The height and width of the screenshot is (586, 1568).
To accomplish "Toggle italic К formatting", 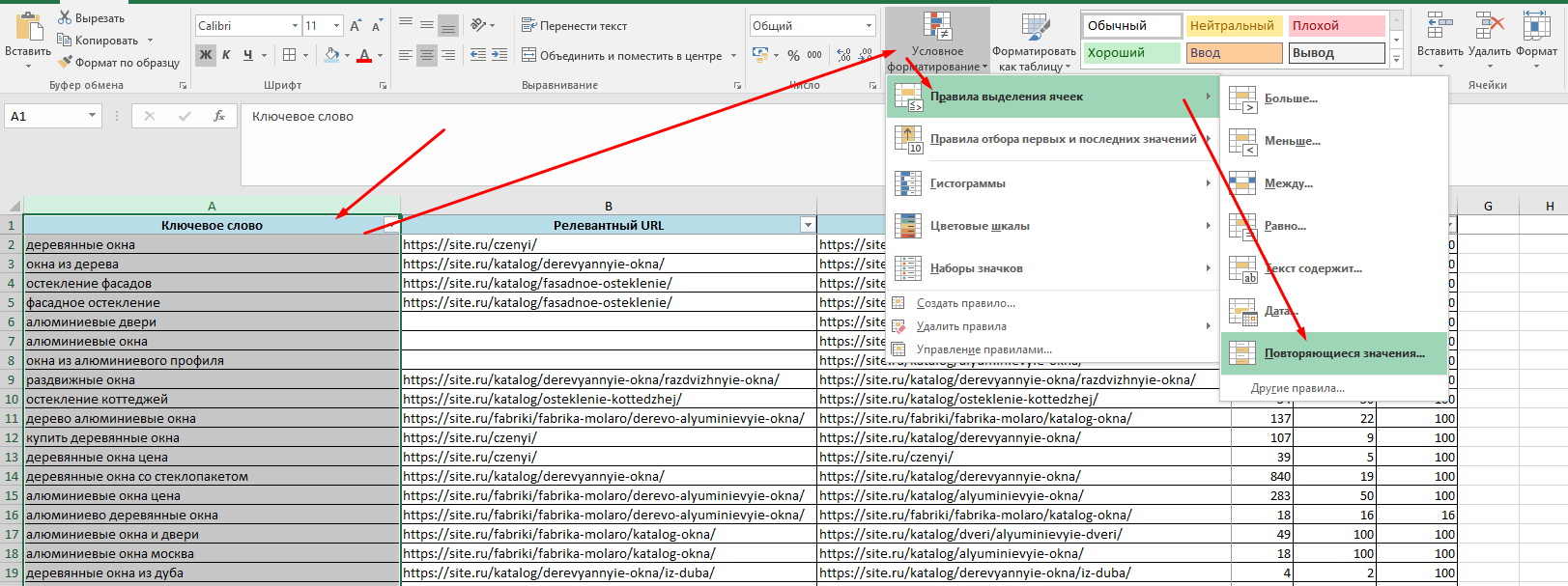I will (x=226, y=55).
